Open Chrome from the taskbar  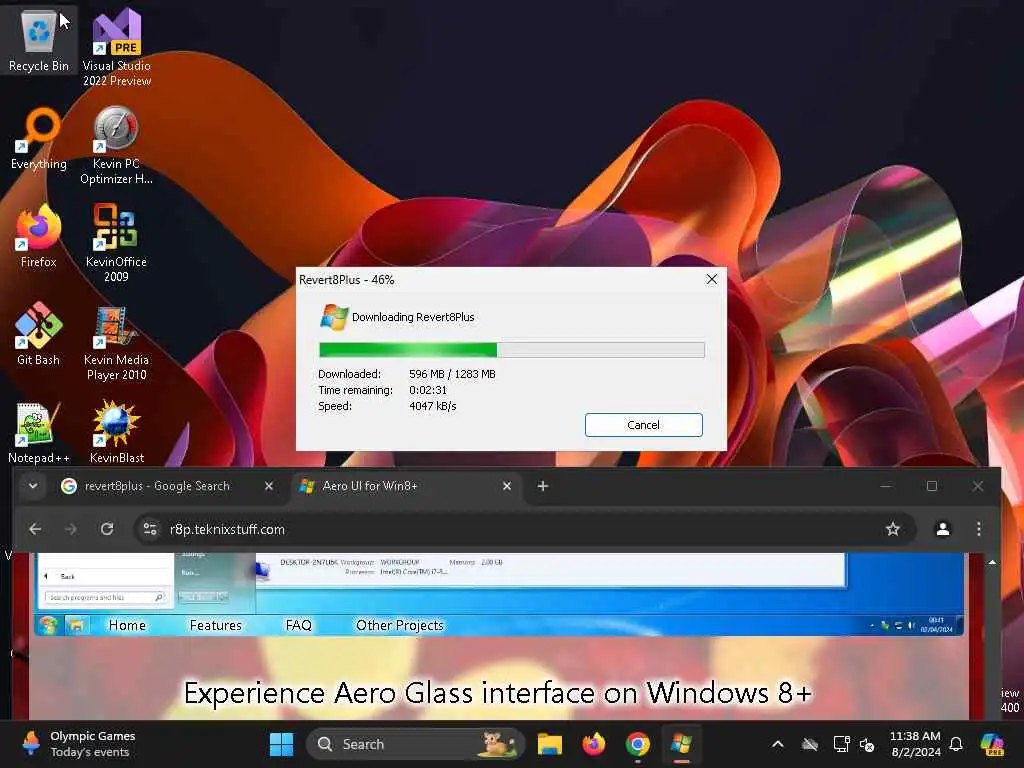point(637,744)
